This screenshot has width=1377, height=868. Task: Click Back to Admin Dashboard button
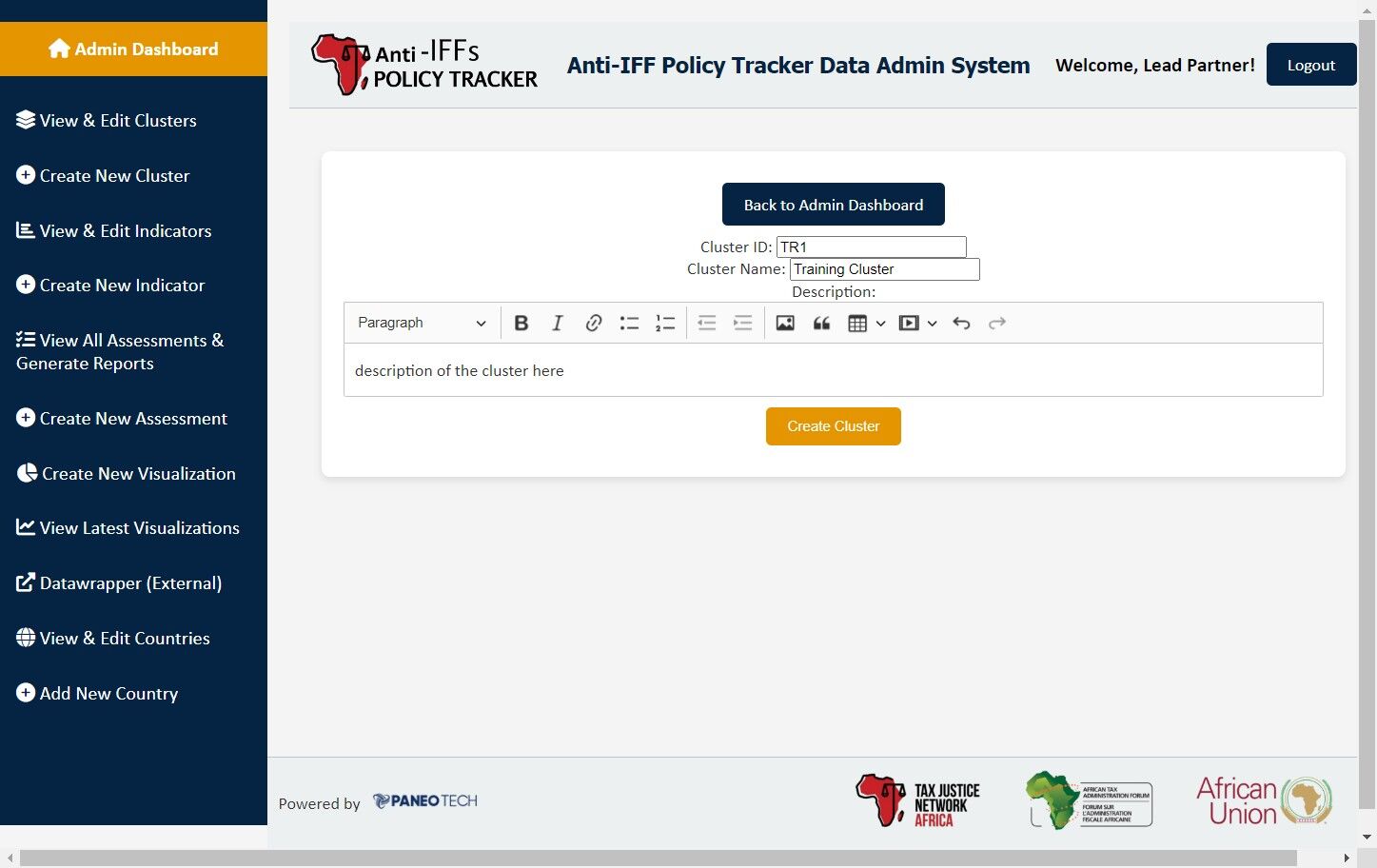pos(834,205)
